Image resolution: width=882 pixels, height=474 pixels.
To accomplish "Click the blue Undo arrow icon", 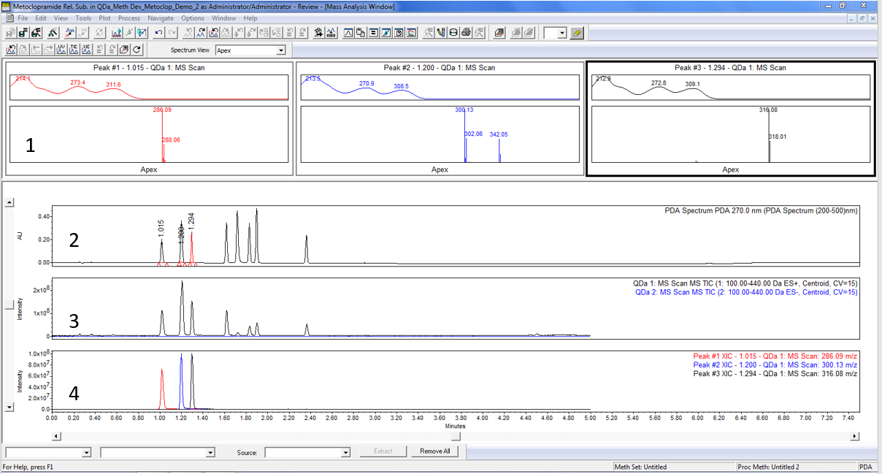I will coord(159,33).
